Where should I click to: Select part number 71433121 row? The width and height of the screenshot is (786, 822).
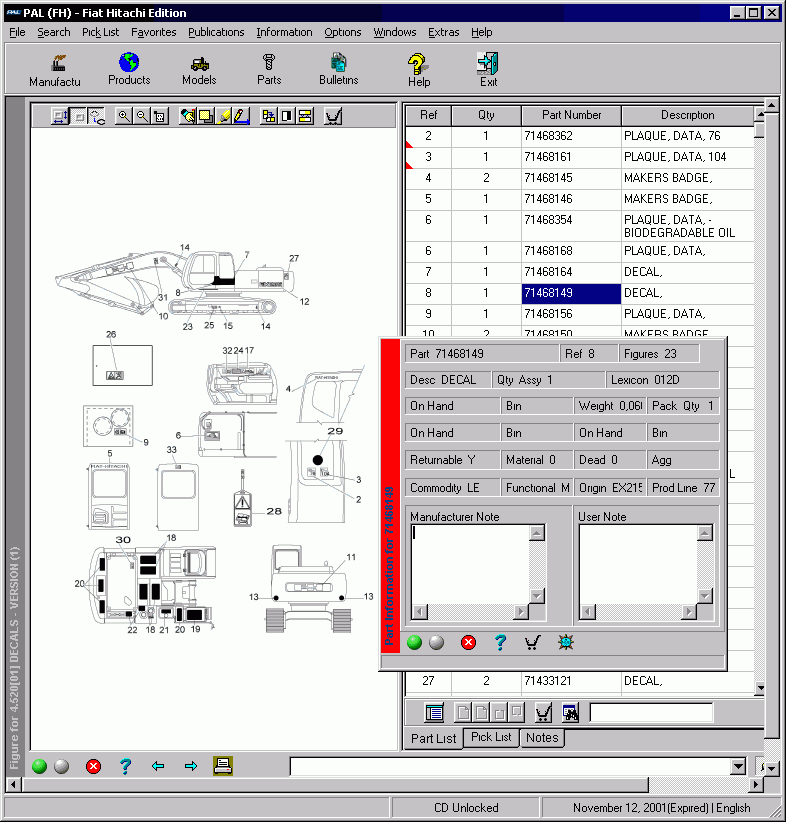point(579,681)
